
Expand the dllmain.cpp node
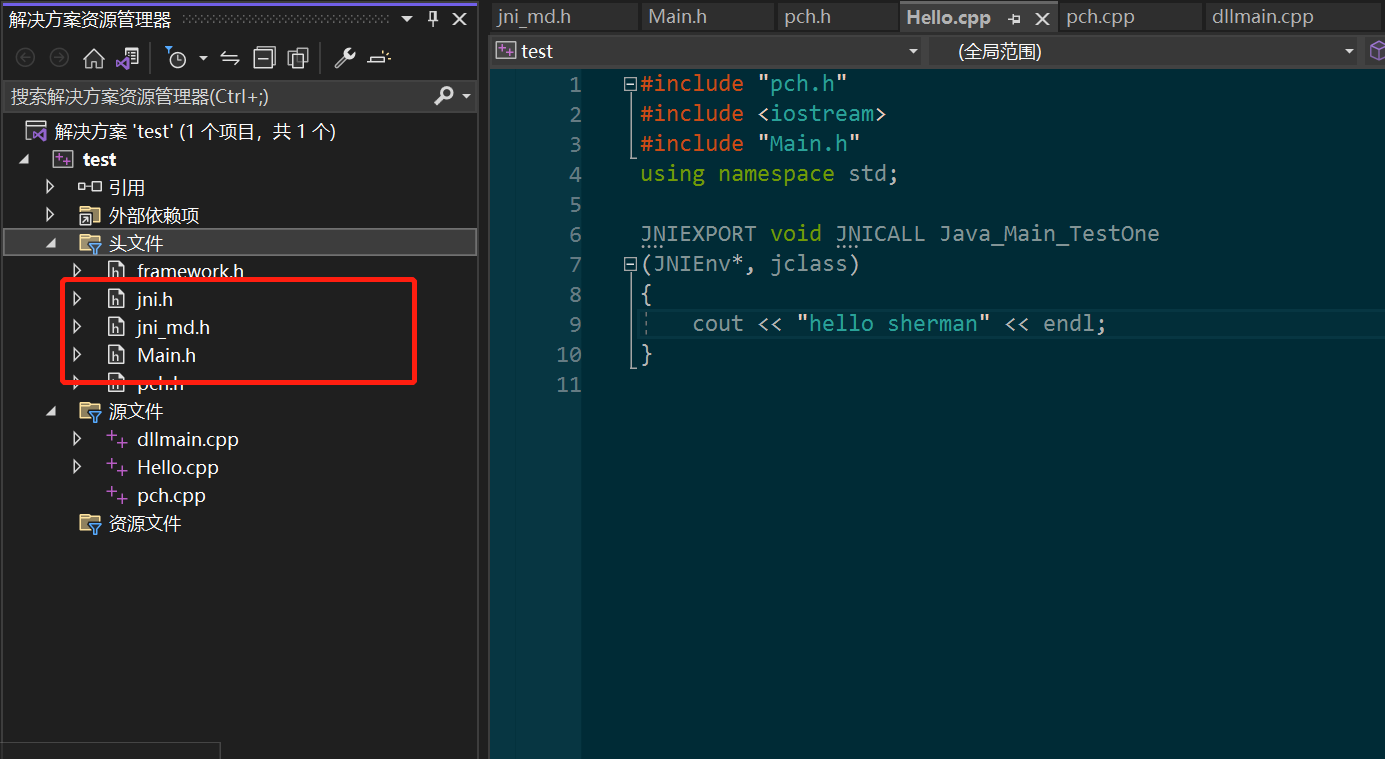77,438
